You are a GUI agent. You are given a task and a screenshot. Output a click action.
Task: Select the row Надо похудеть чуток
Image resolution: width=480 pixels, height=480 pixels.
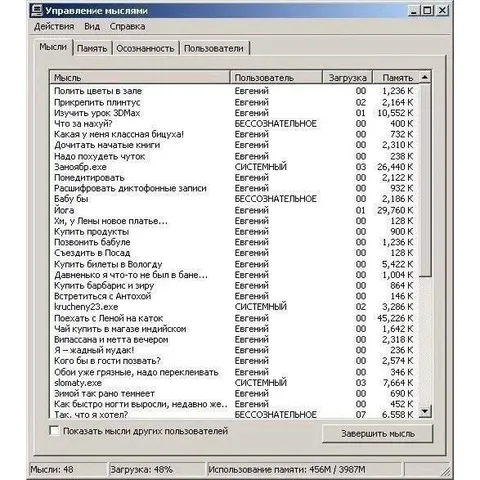pos(233,156)
